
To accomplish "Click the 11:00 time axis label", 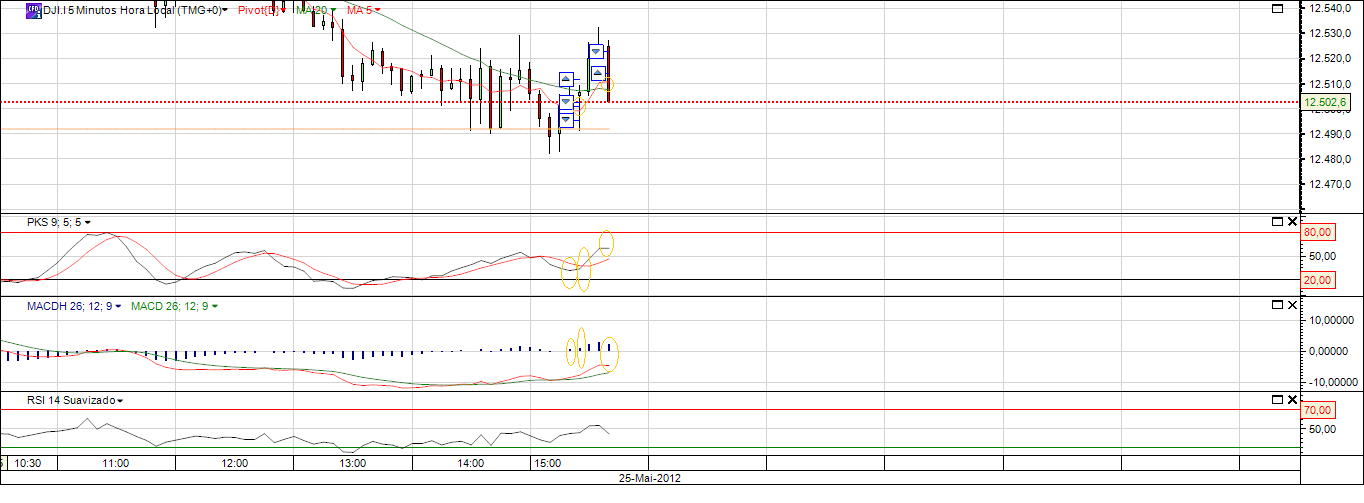I will coord(116,464).
